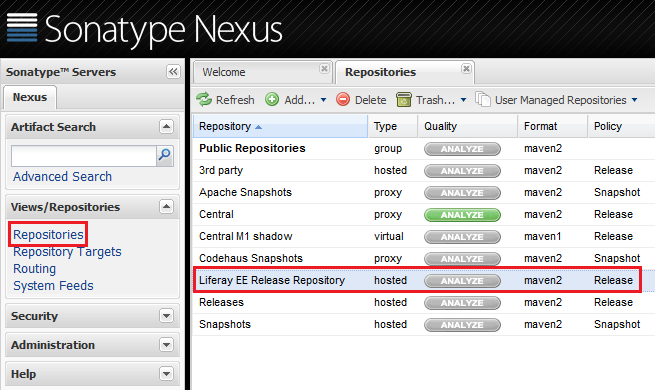Click ANALYZE button for 3rd party
The height and width of the screenshot is (390, 655).
point(462,171)
